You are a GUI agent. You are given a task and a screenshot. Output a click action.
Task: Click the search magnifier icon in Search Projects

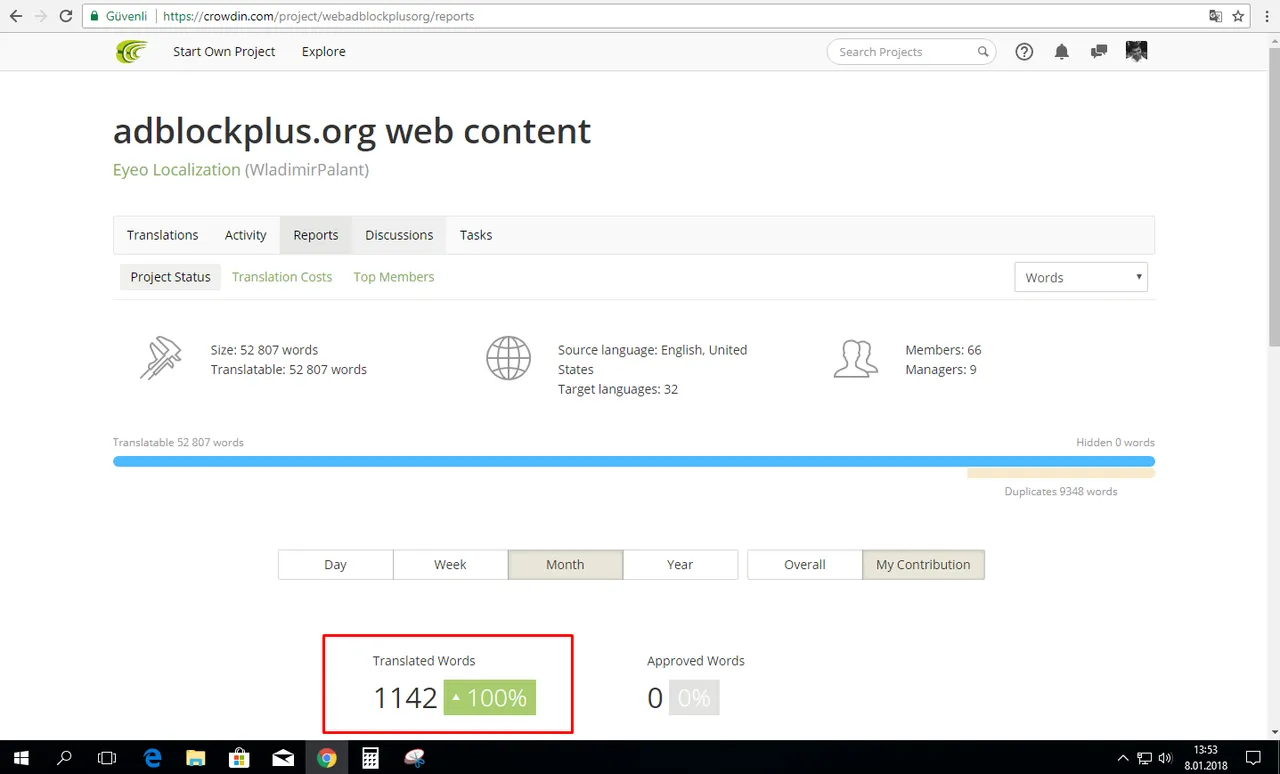pos(983,52)
